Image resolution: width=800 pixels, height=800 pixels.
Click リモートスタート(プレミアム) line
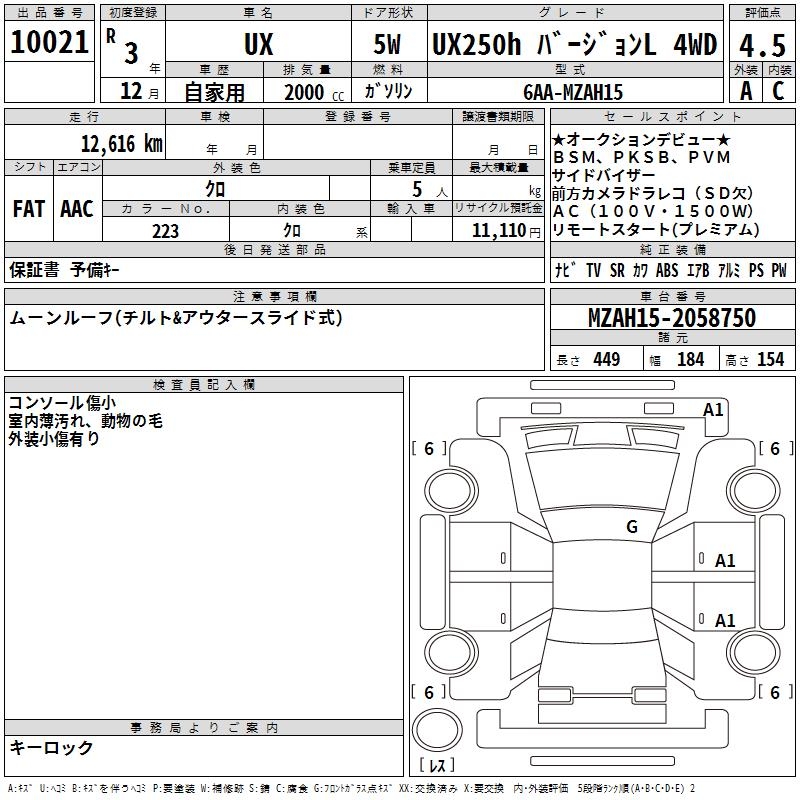click(656, 229)
